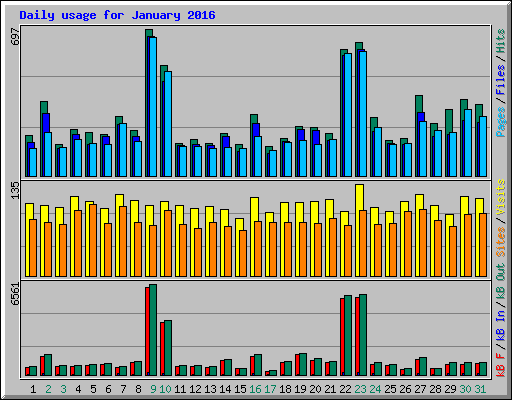Click day 17 on the x-axis
Image resolution: width=512 pixels, height=400 pixels.
[x=270, y=389]
